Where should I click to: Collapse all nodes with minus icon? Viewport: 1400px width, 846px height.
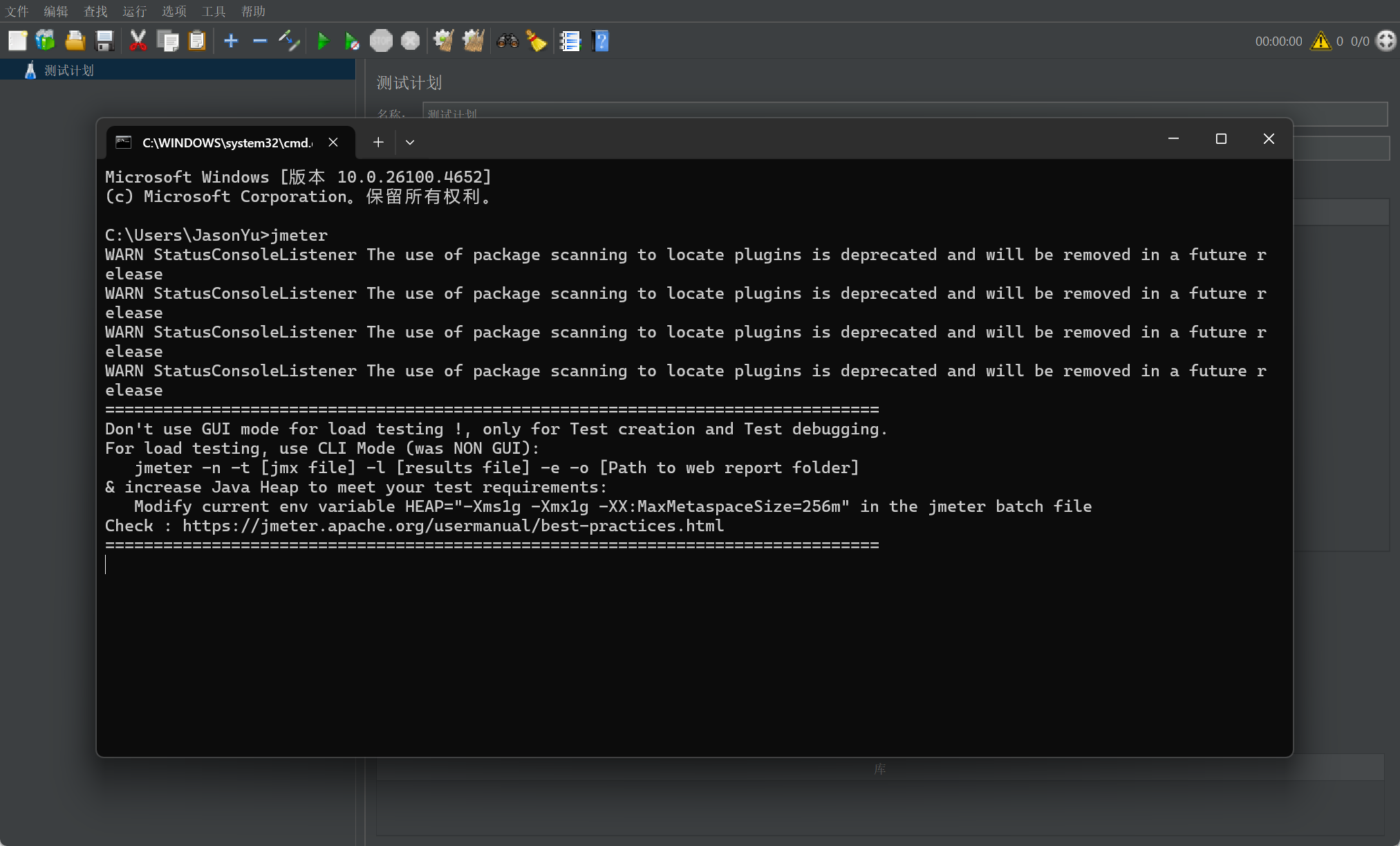click(260, 41)
